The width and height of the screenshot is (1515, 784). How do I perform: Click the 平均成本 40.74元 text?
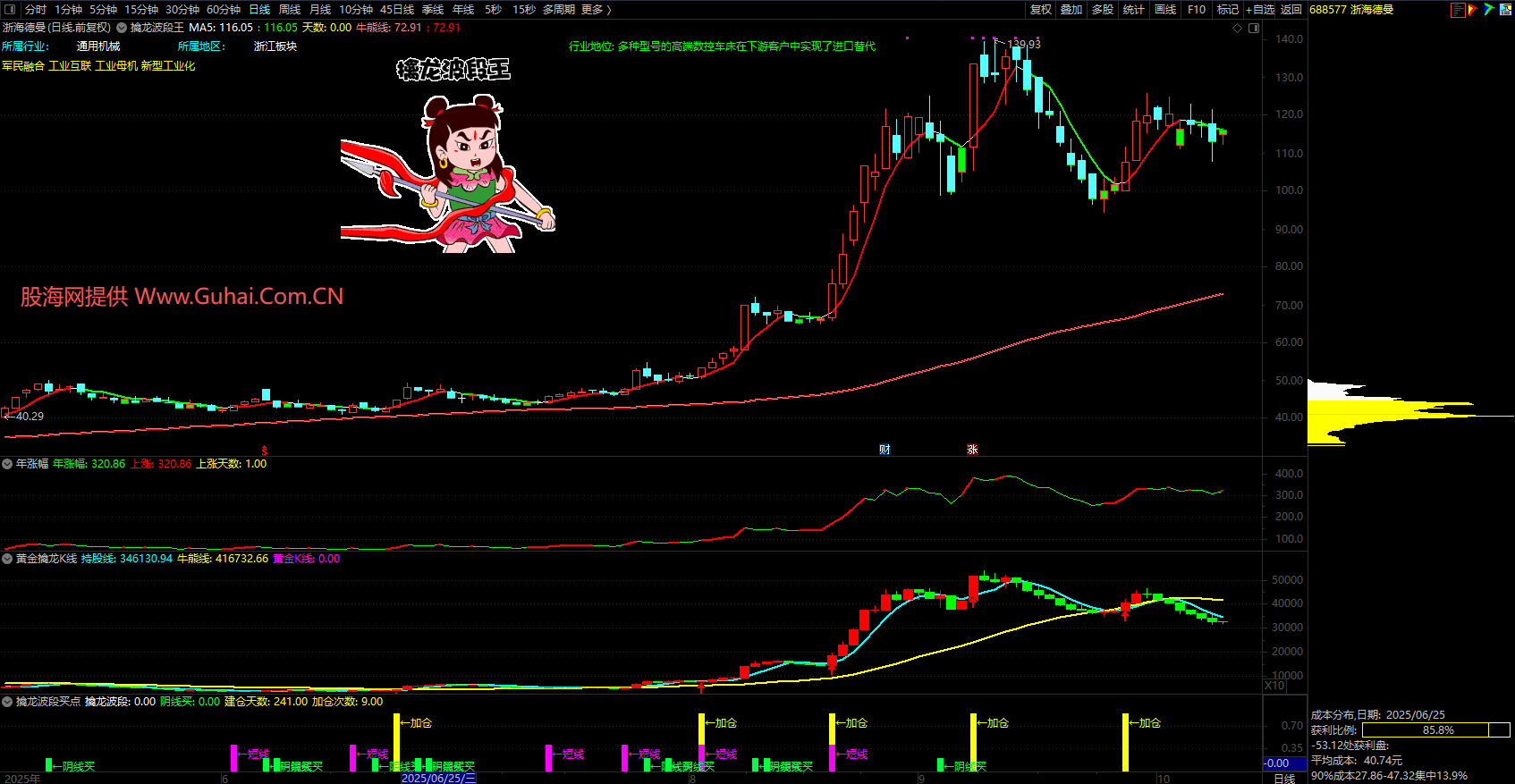coord(1357,761)
